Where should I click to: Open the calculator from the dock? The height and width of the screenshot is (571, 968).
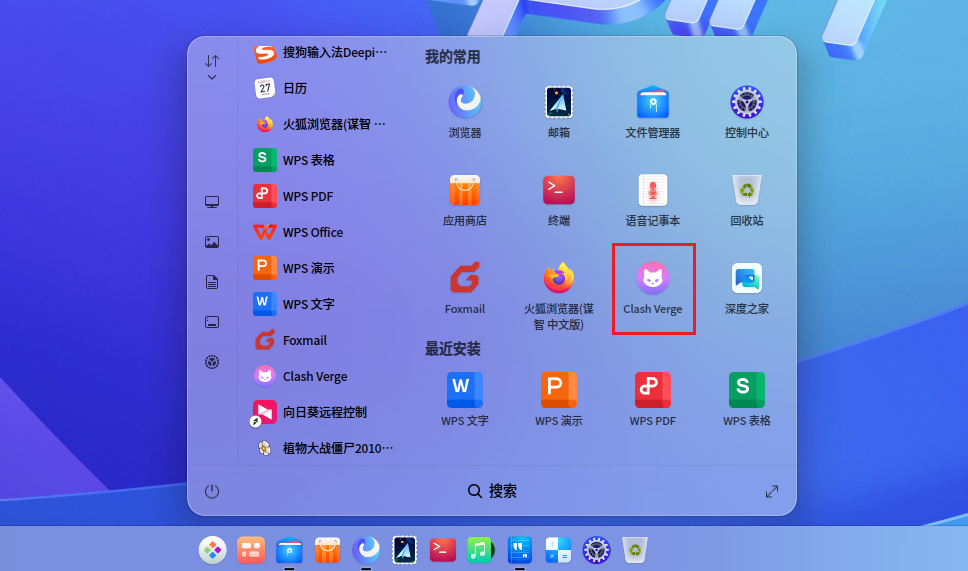pos(558,549)
